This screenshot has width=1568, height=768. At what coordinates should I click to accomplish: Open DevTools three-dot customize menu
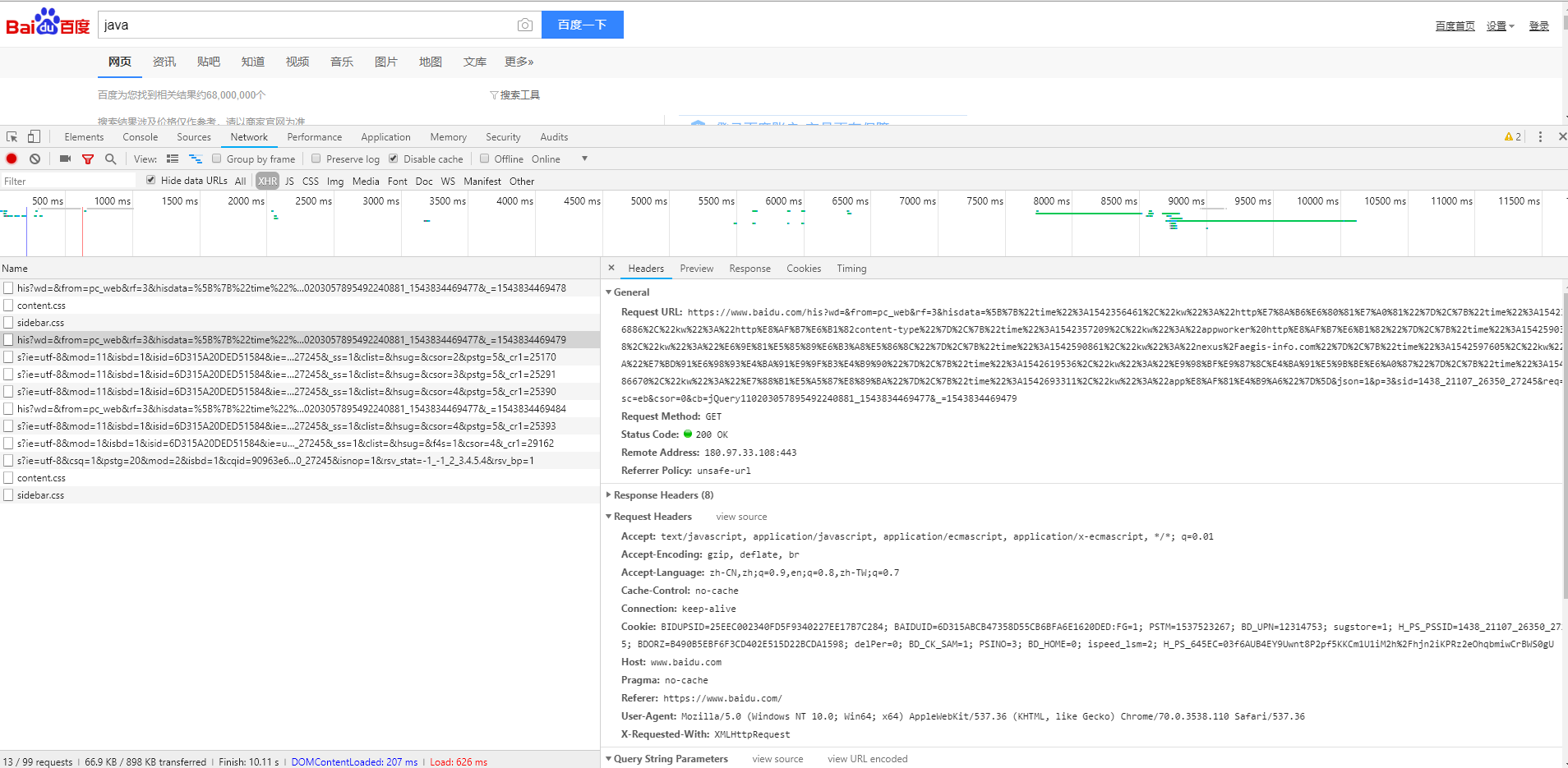(1540, 137)
